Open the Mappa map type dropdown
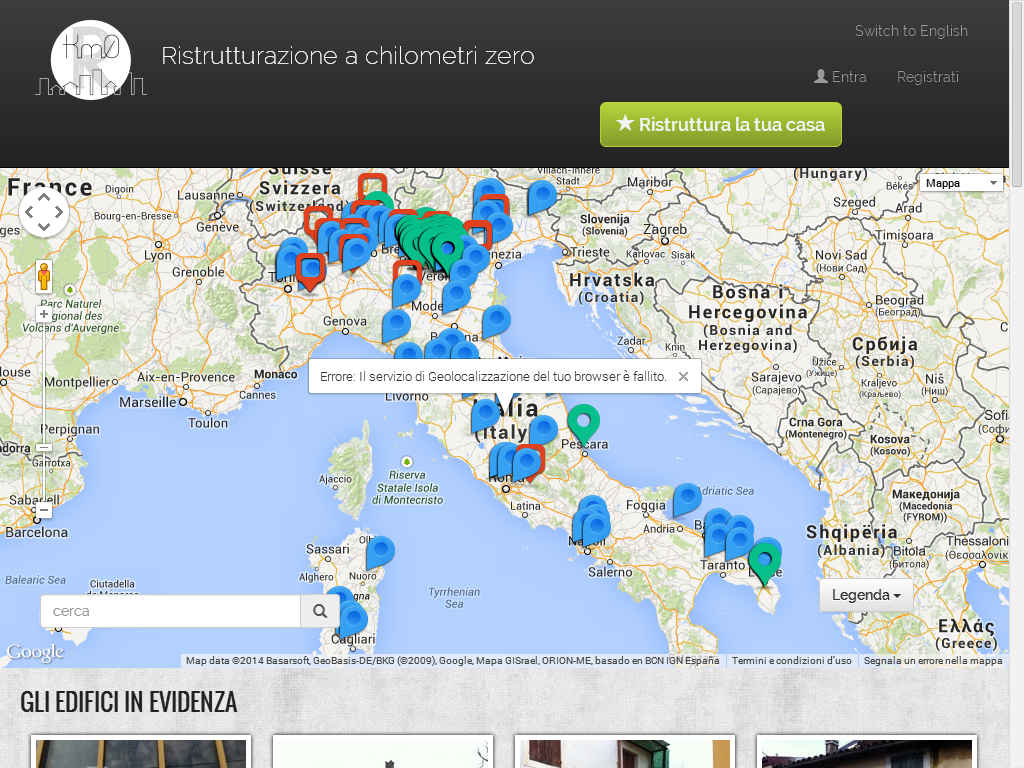Viewport: 1024px width, 768px height. [961, 183]
